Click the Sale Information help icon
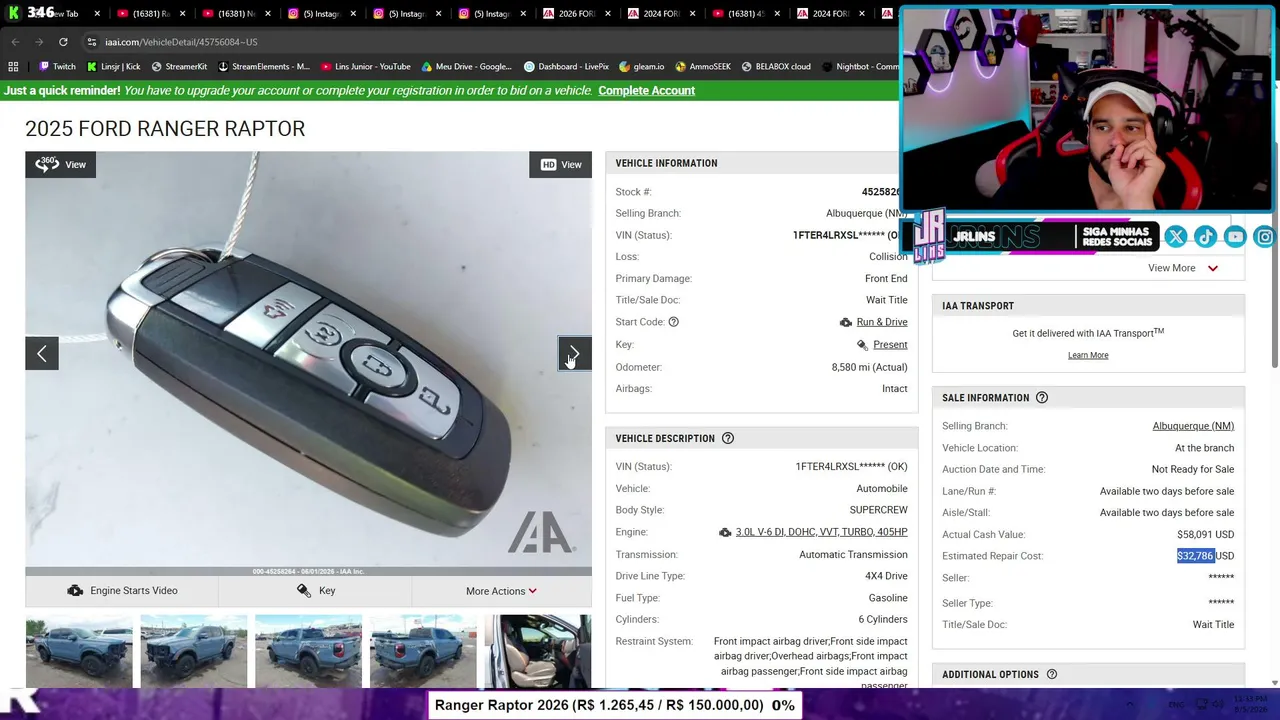Viewport: 1280px width, 720px height. coord(1041,398)
